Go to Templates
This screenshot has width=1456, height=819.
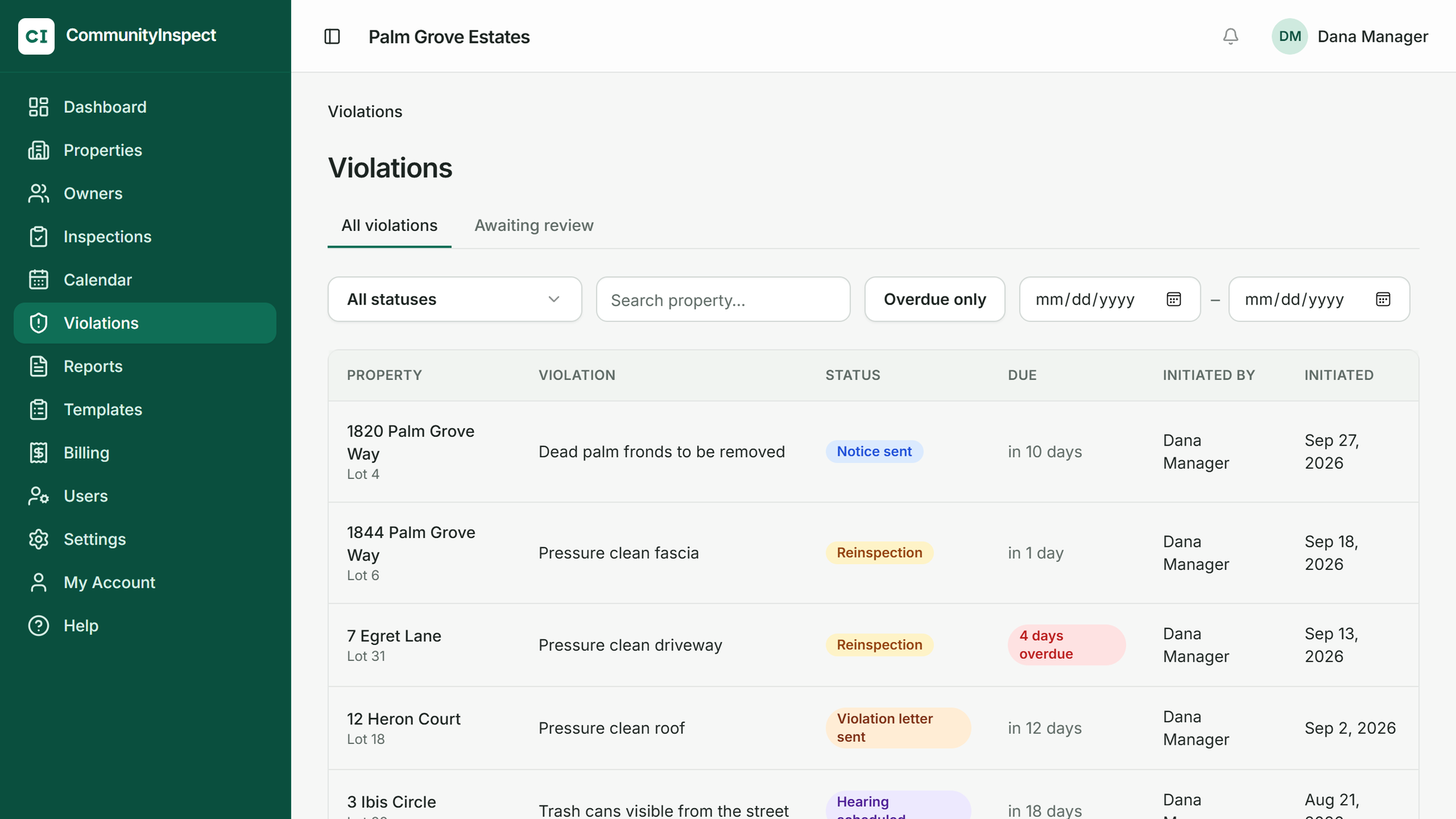click(x=145, y=409)
